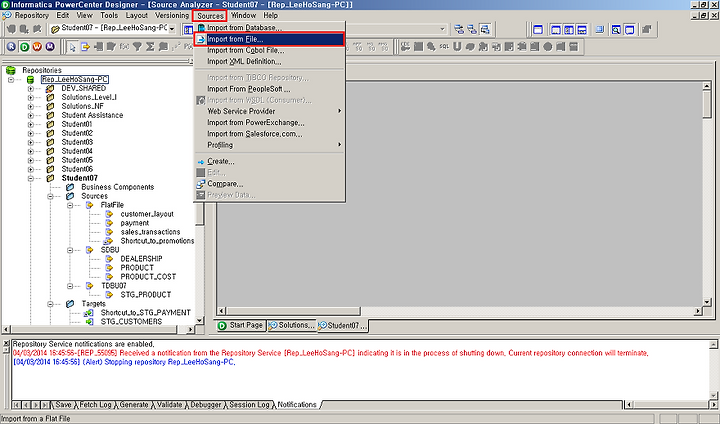720x424 pixels.
Task: Click the first database-link toolbar icon
Action: [x=459, y=30]
